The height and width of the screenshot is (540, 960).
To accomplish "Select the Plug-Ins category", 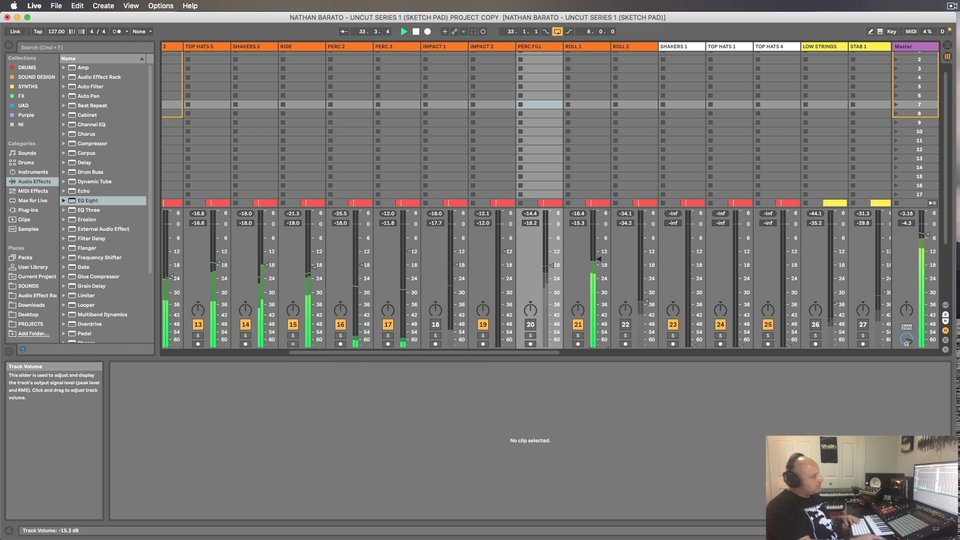I will (28, 210).
